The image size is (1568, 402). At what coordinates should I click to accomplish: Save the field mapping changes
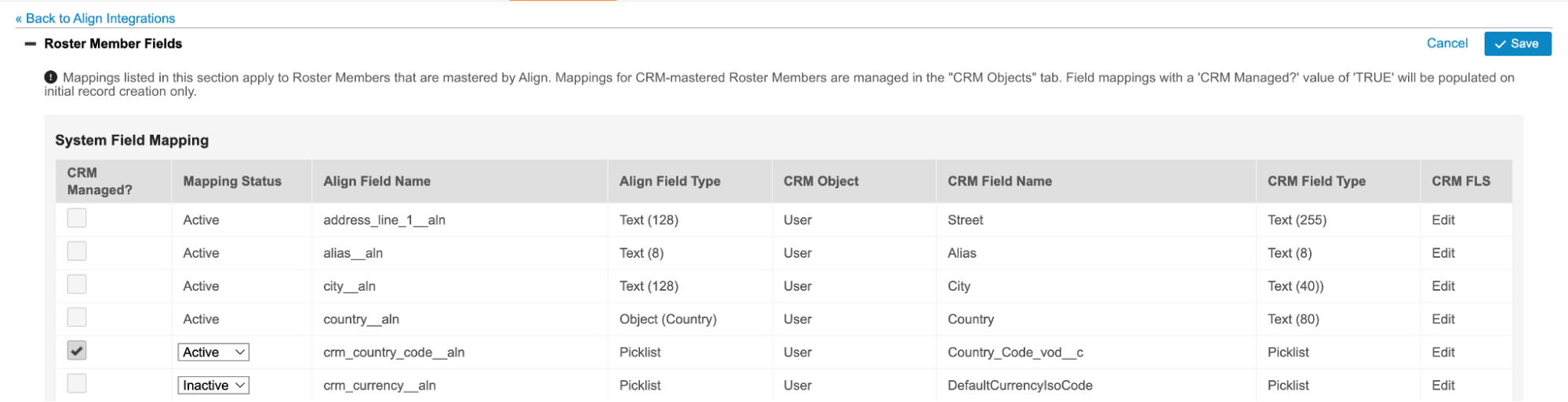[x=1517, y=44]
